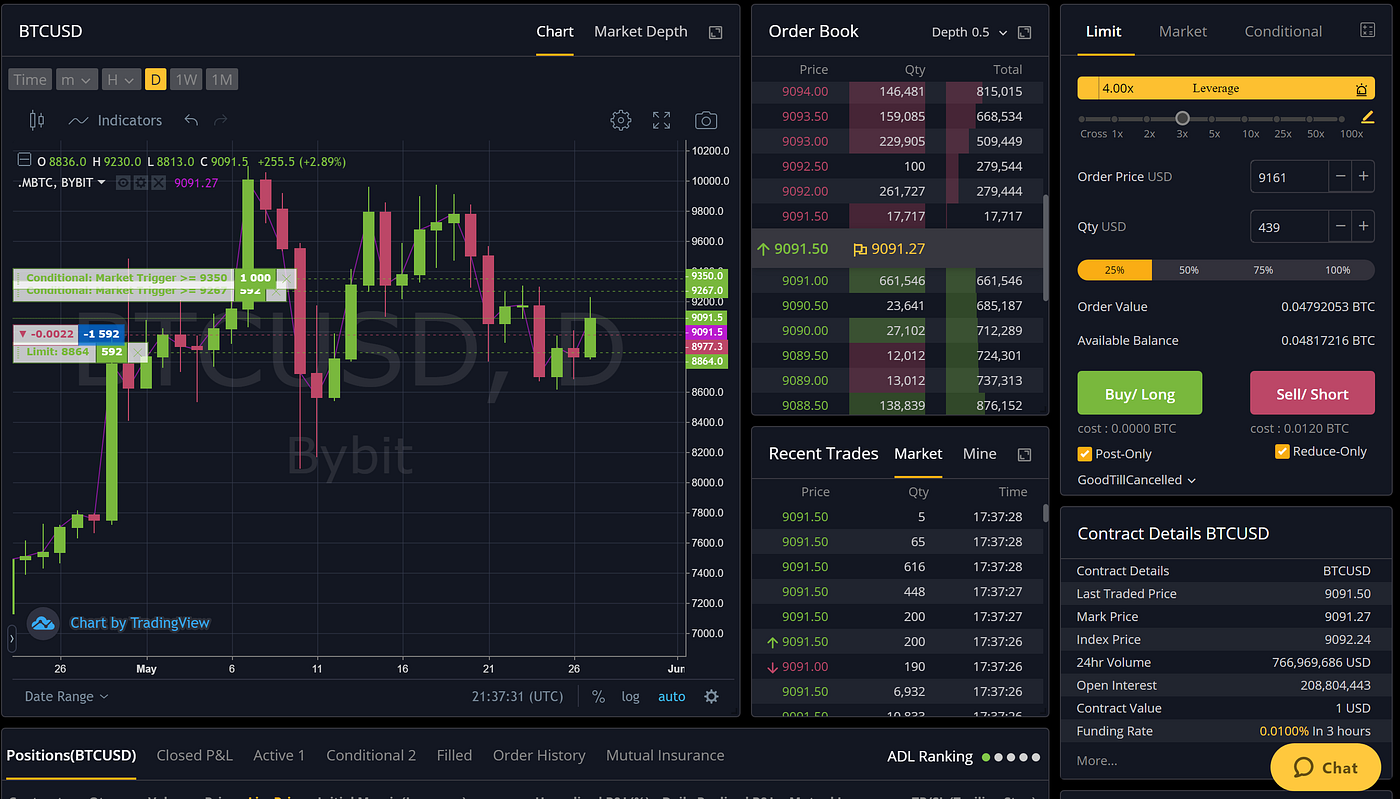The height and width of the screenshot is (799, 1400).
Task: Open the axis settings gear at chart bottom
Action: pyautogui.click(x=711, y=696)
